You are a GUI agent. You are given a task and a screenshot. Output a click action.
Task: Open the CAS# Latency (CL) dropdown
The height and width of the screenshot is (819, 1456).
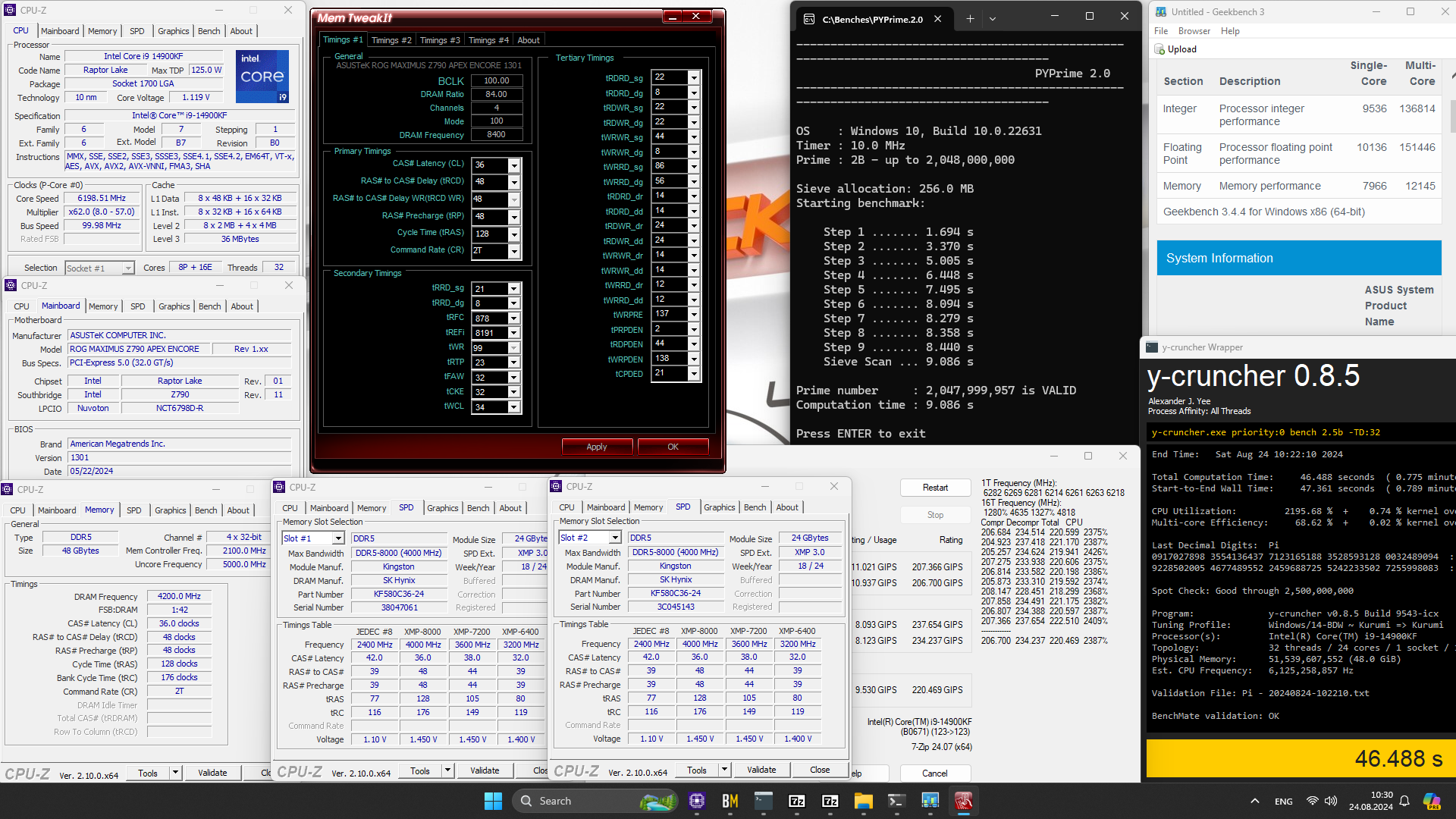pyautogui.click(x=514, y=165)
